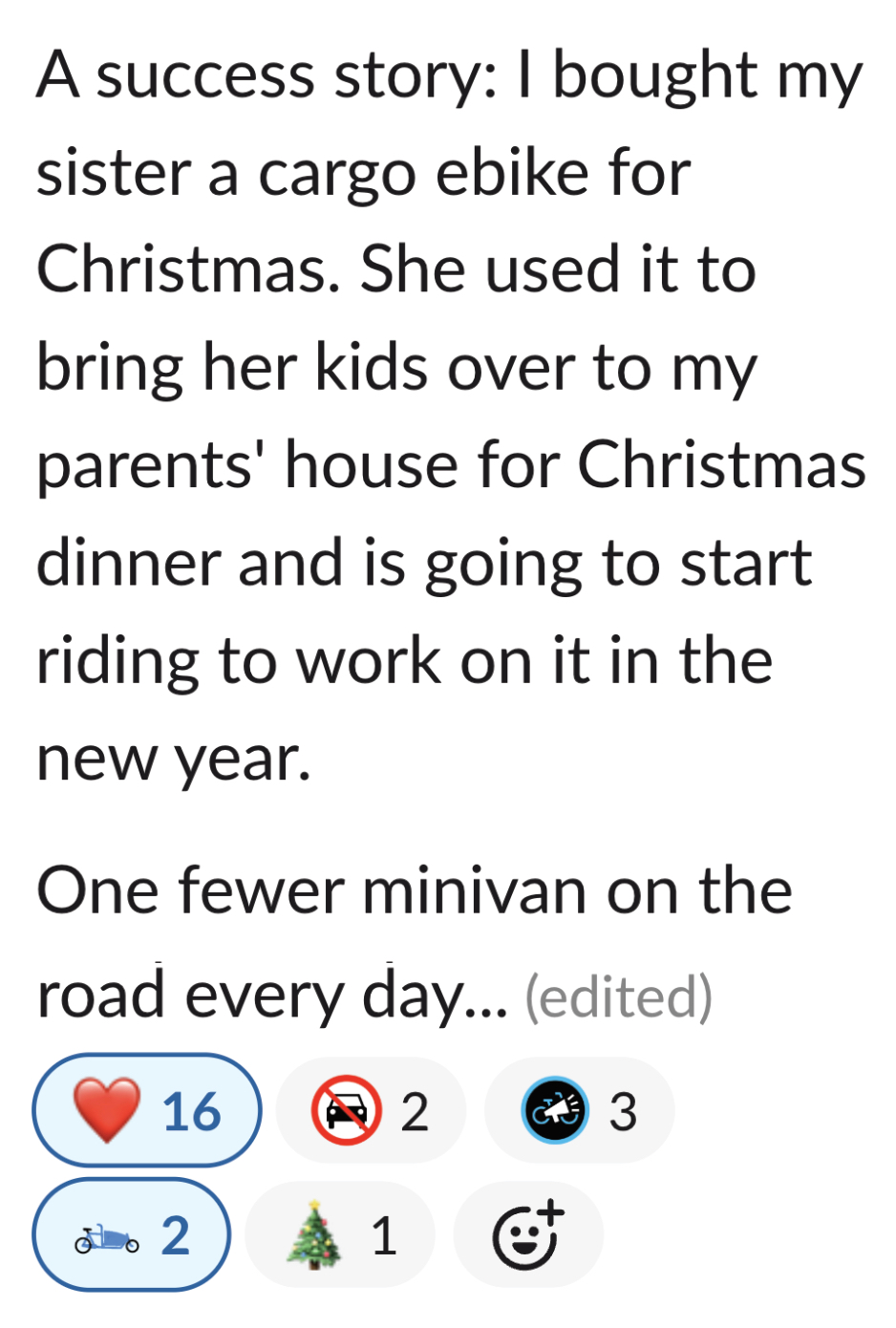
Task: Click the Christmas tree emoji icon
Action: click(x=314, y=1235)
